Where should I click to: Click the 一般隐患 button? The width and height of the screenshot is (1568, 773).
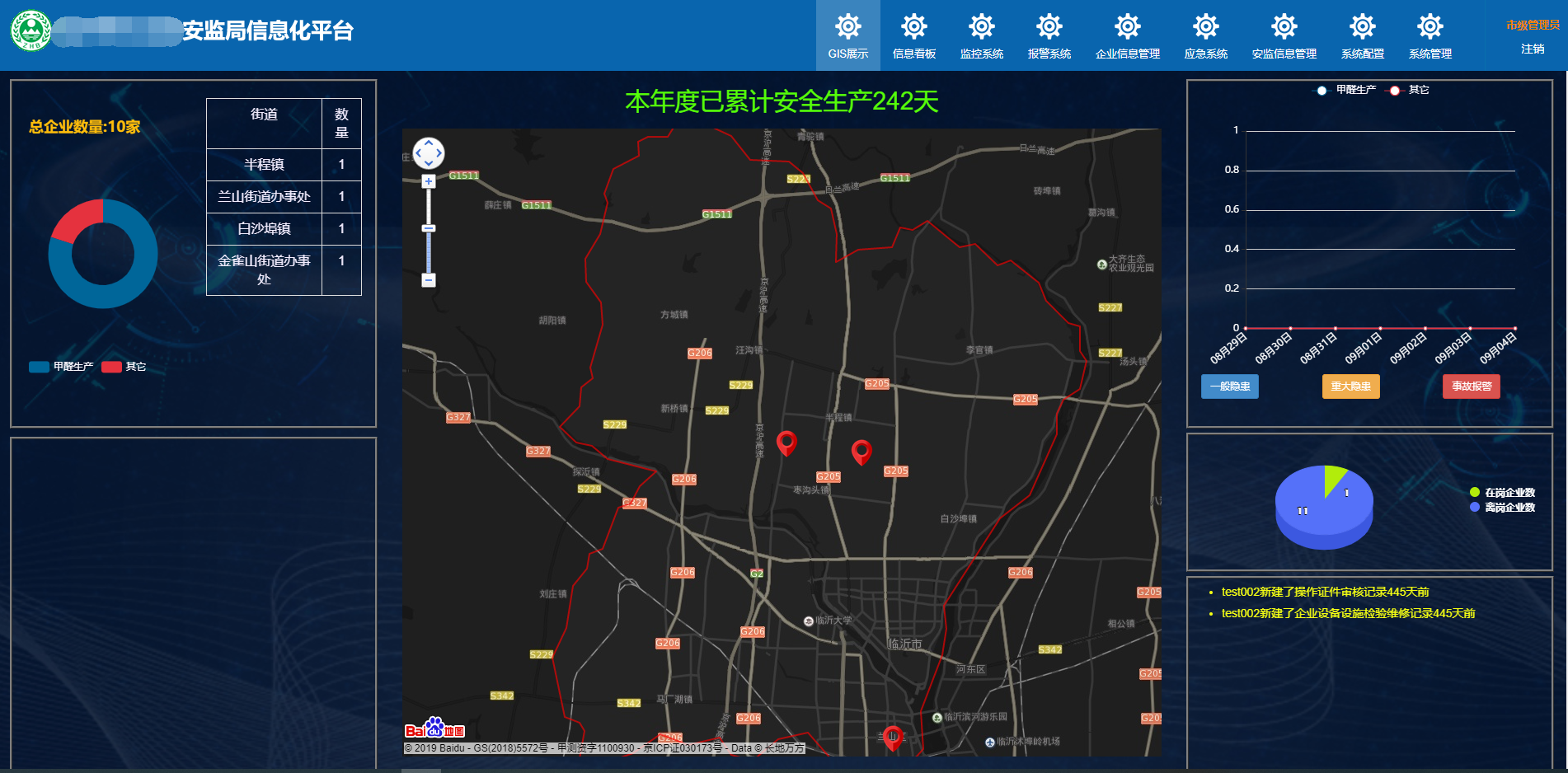1229,386
